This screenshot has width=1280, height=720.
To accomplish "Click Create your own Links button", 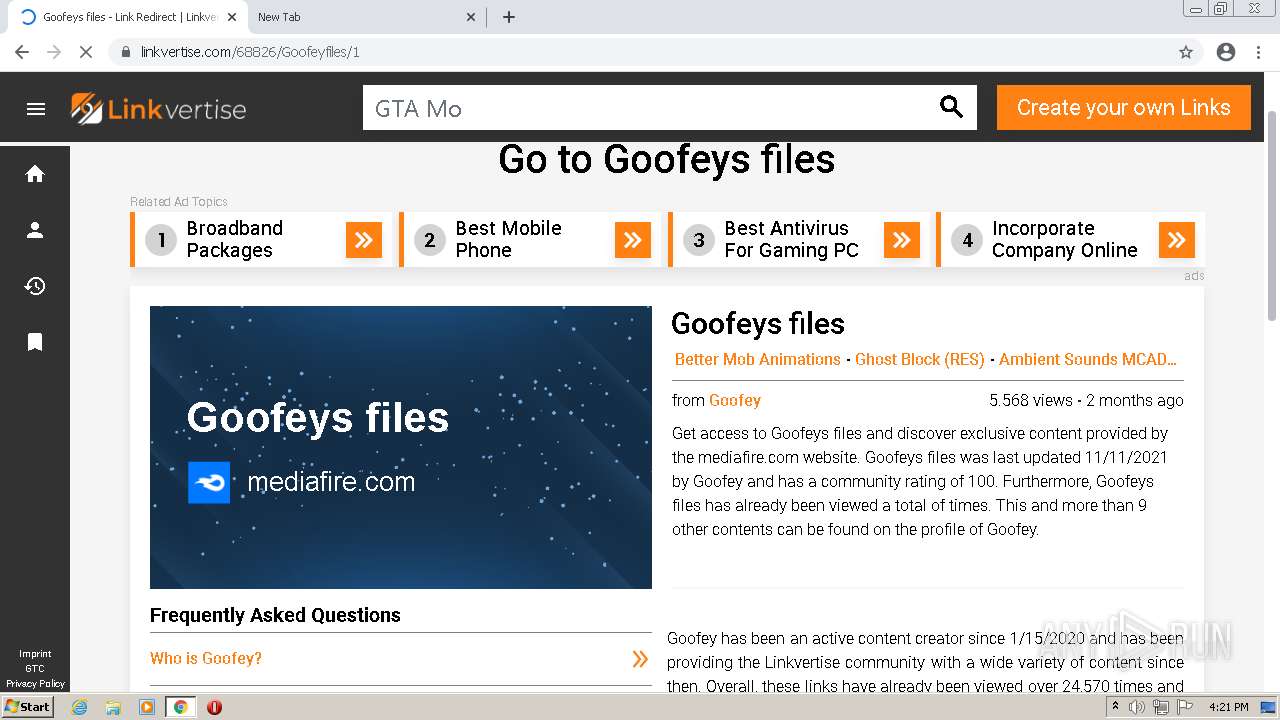I will [x=1124, y=107].
